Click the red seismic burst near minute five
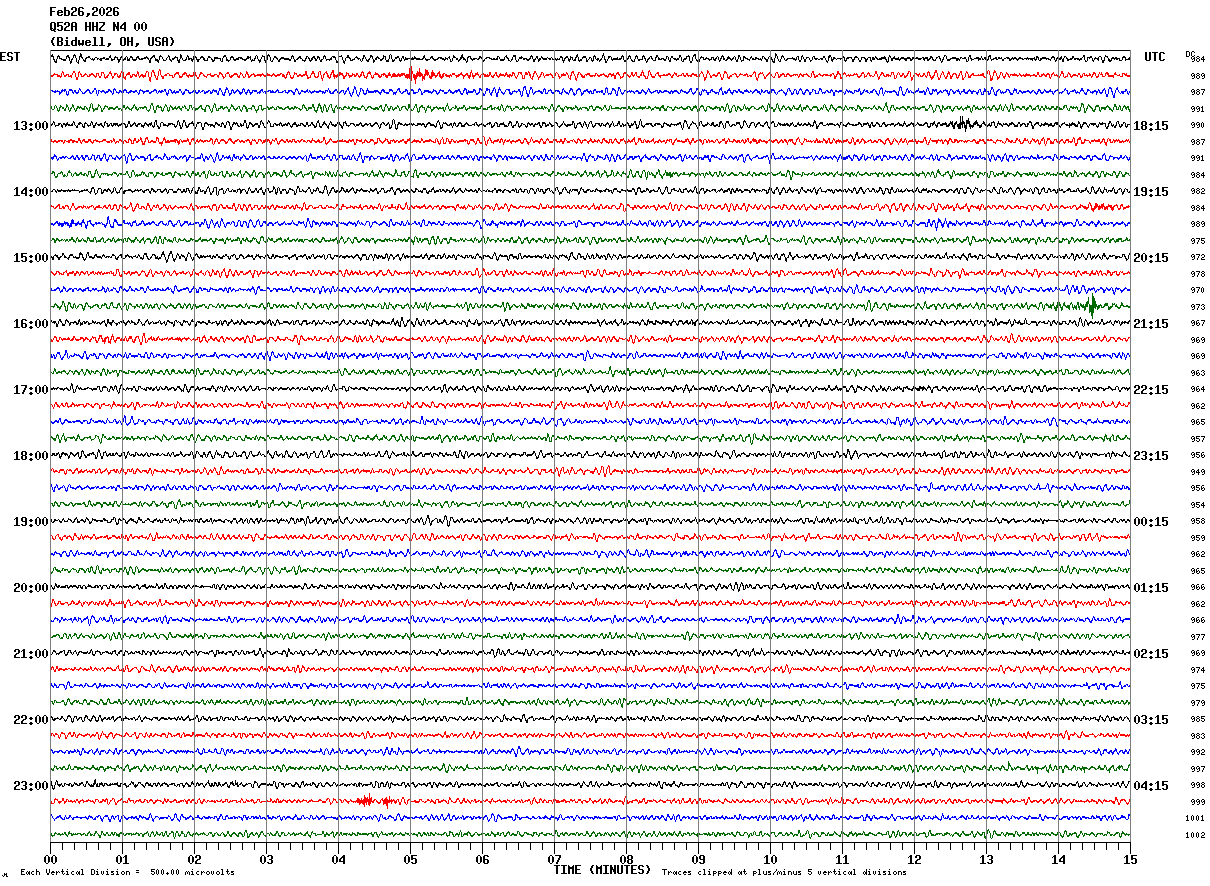The image size is (1210, 886). point(420,75)
